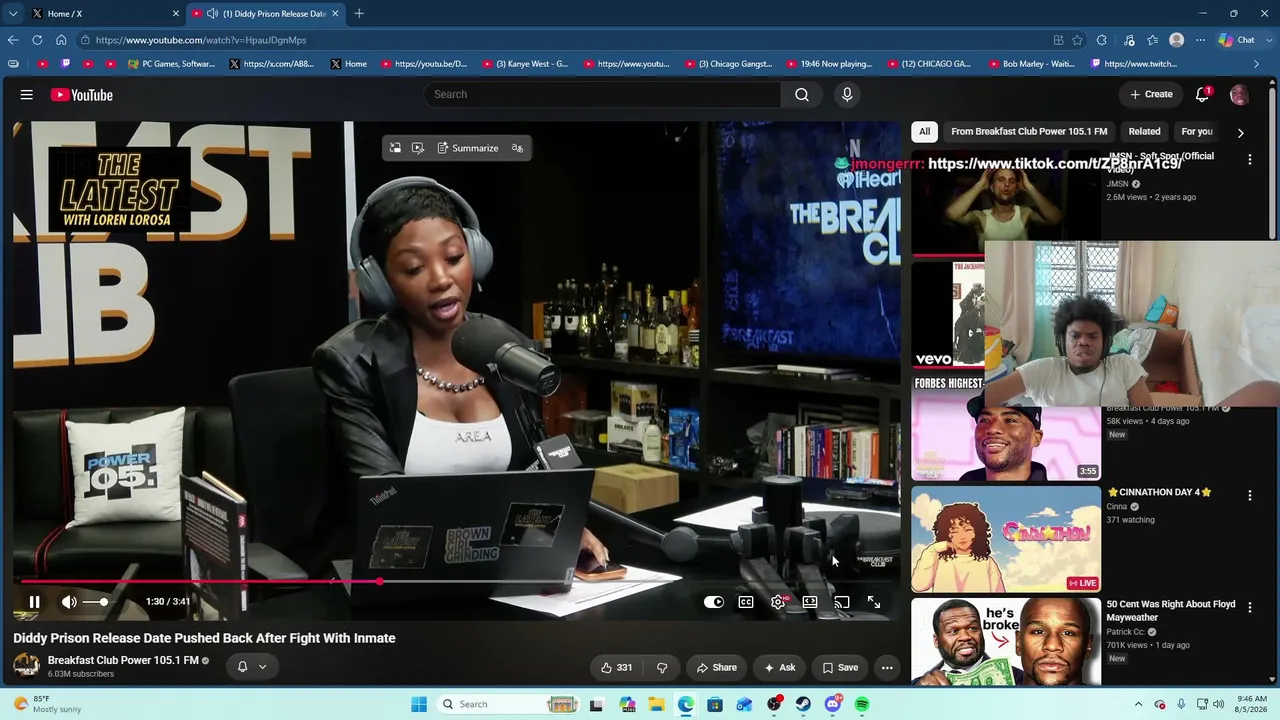Screen dimensions: 1280x720
Task: Open the browser Settings and more menu
Action: click(x=1200, y=40)
